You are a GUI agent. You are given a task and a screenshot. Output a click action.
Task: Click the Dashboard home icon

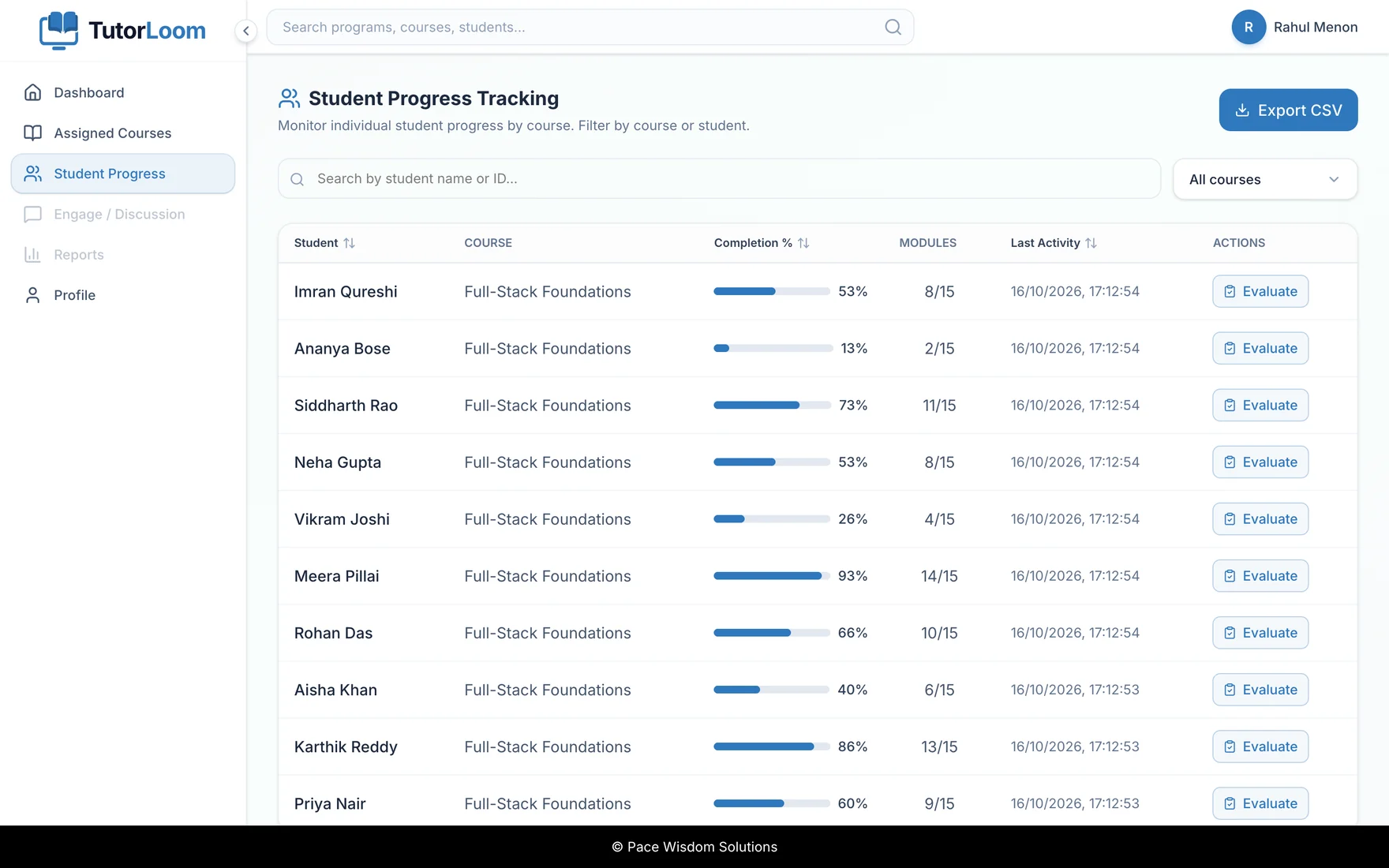(32, 92)
